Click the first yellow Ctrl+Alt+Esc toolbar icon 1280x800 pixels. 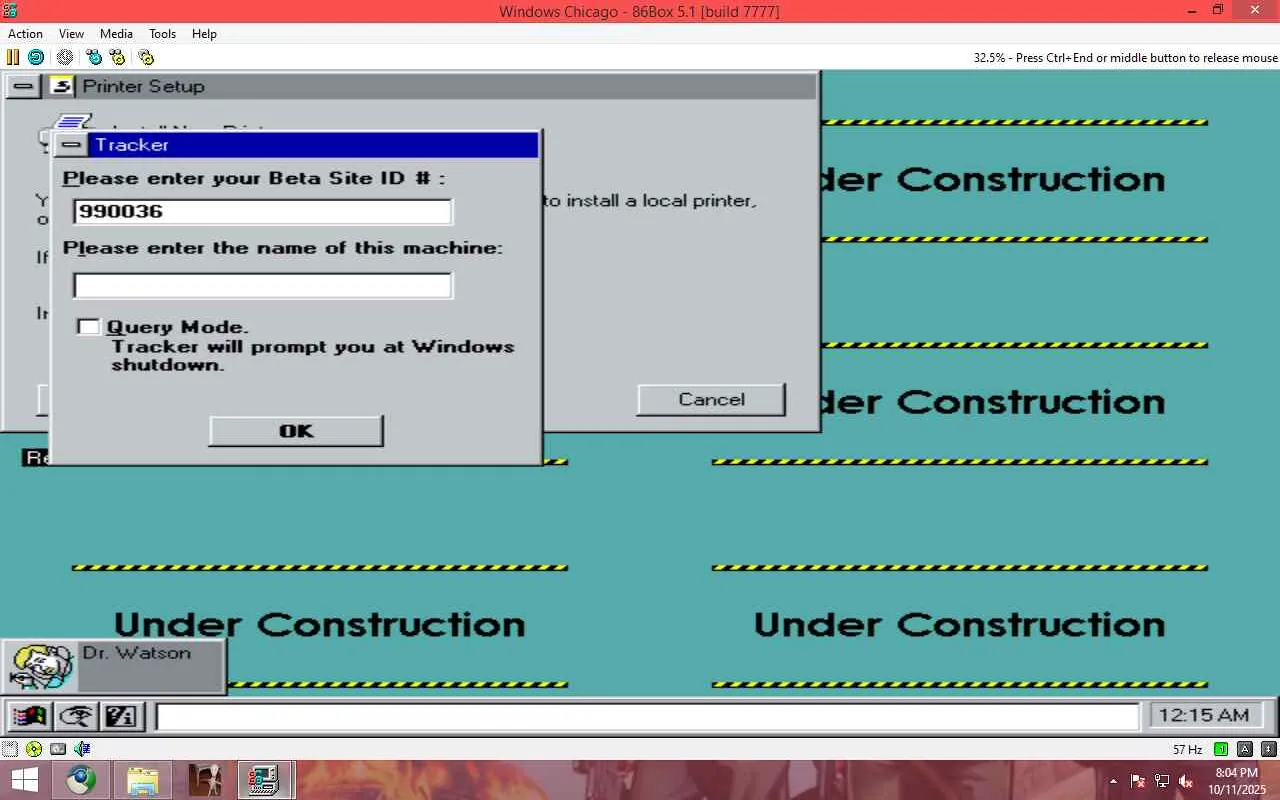(x=117, y=58)
